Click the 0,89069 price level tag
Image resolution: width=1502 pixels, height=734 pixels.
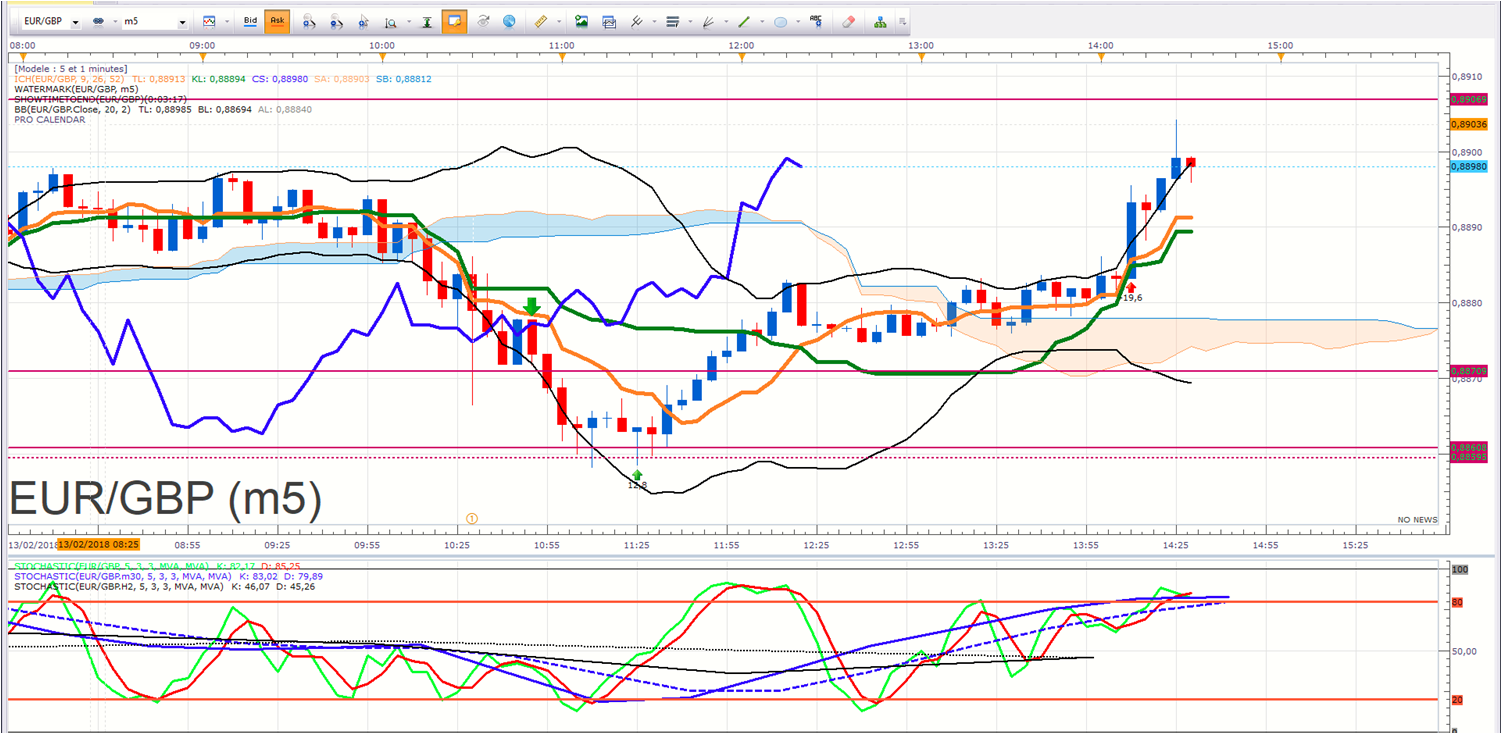coord(1468,99)
